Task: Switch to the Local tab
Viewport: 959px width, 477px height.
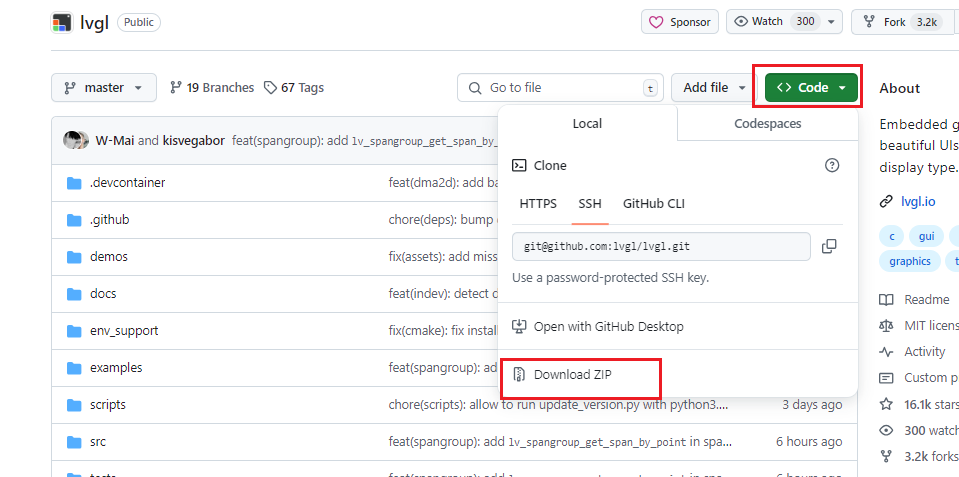Action: 587,124
